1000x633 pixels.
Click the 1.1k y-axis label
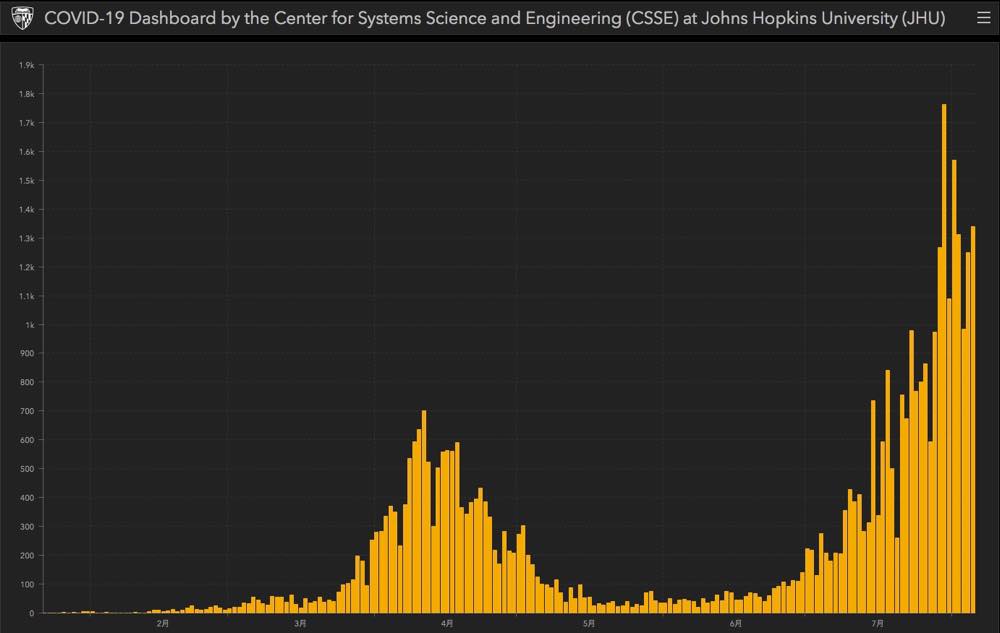point(27,296)
